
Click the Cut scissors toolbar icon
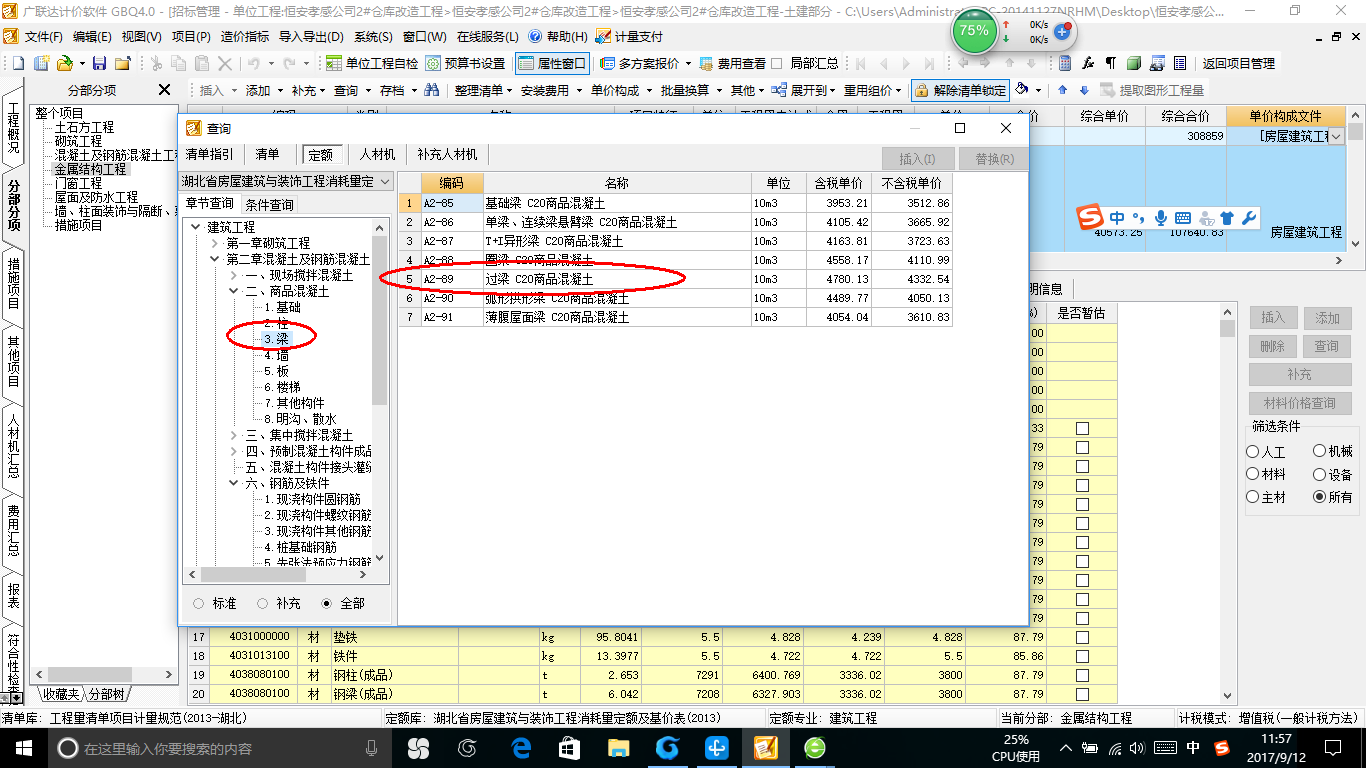point(156,63)
